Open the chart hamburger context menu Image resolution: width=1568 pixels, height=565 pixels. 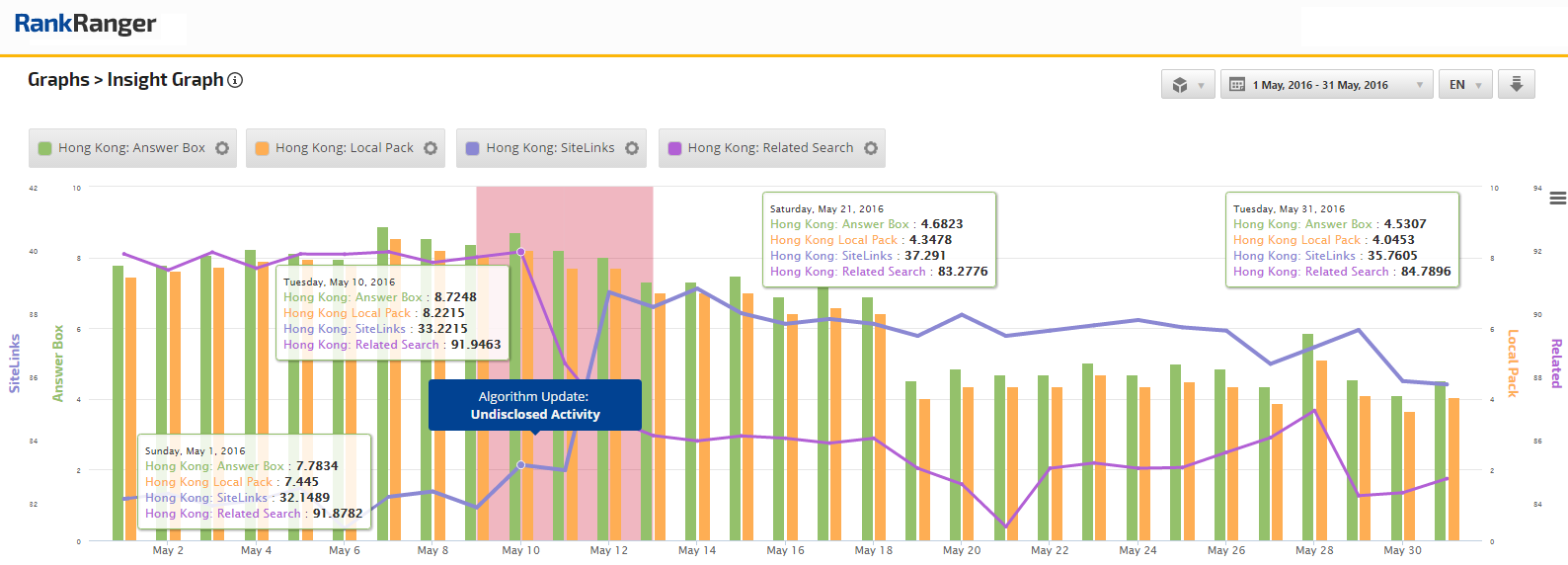click(1557, 199)
